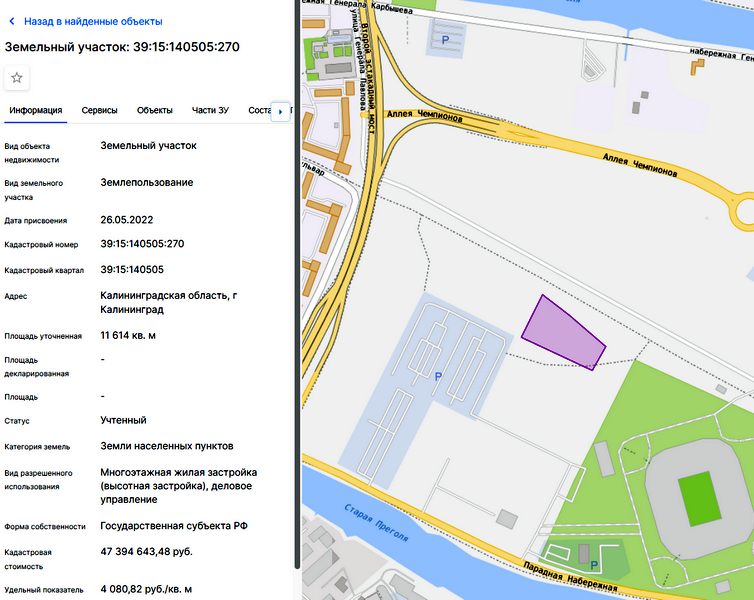Click the green stadium football field
This screenshot has width=754, height=600.
[x=699, y=498]
